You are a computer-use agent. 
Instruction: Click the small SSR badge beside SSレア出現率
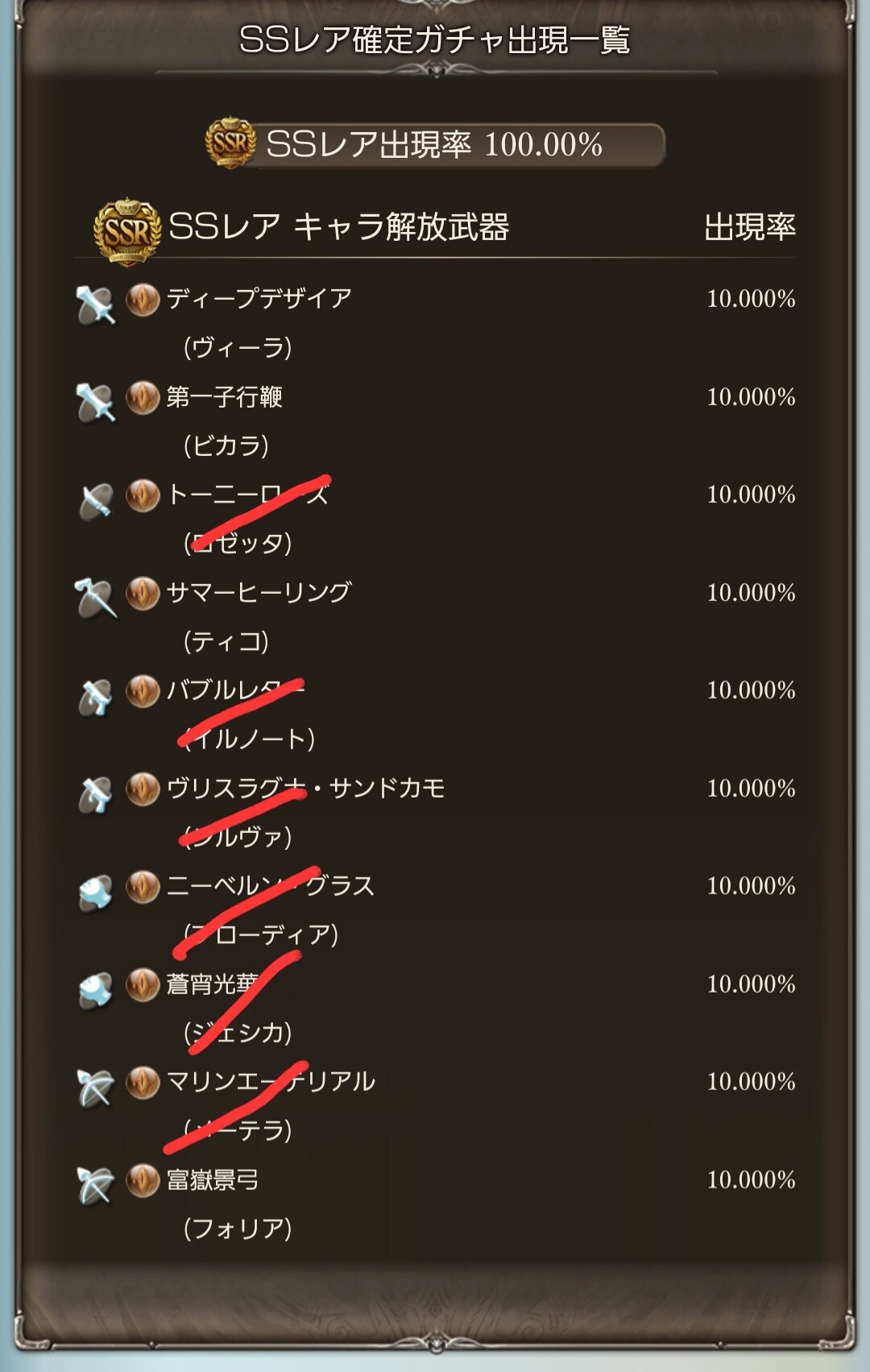coord(230,143)
